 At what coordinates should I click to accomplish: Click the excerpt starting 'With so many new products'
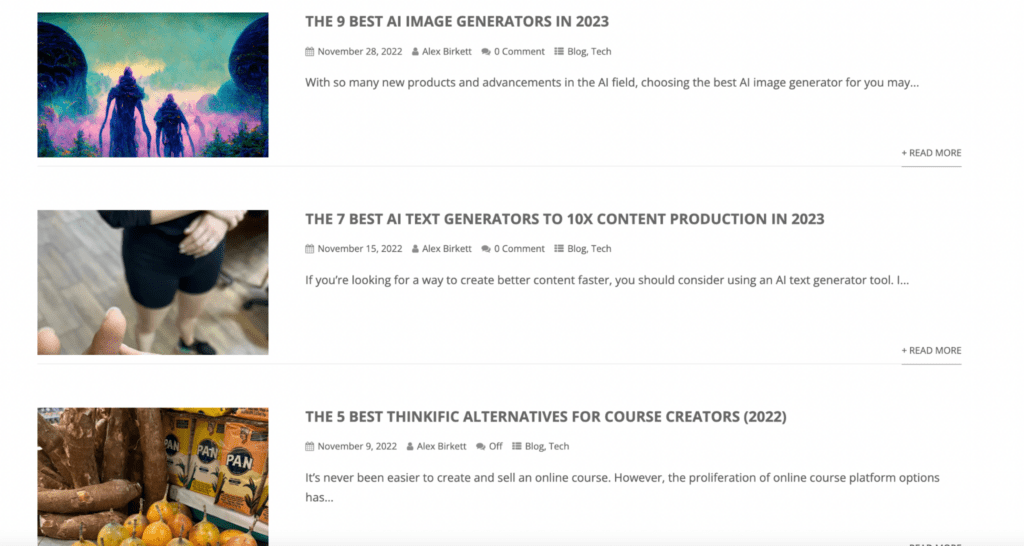(x=612, y=83)
